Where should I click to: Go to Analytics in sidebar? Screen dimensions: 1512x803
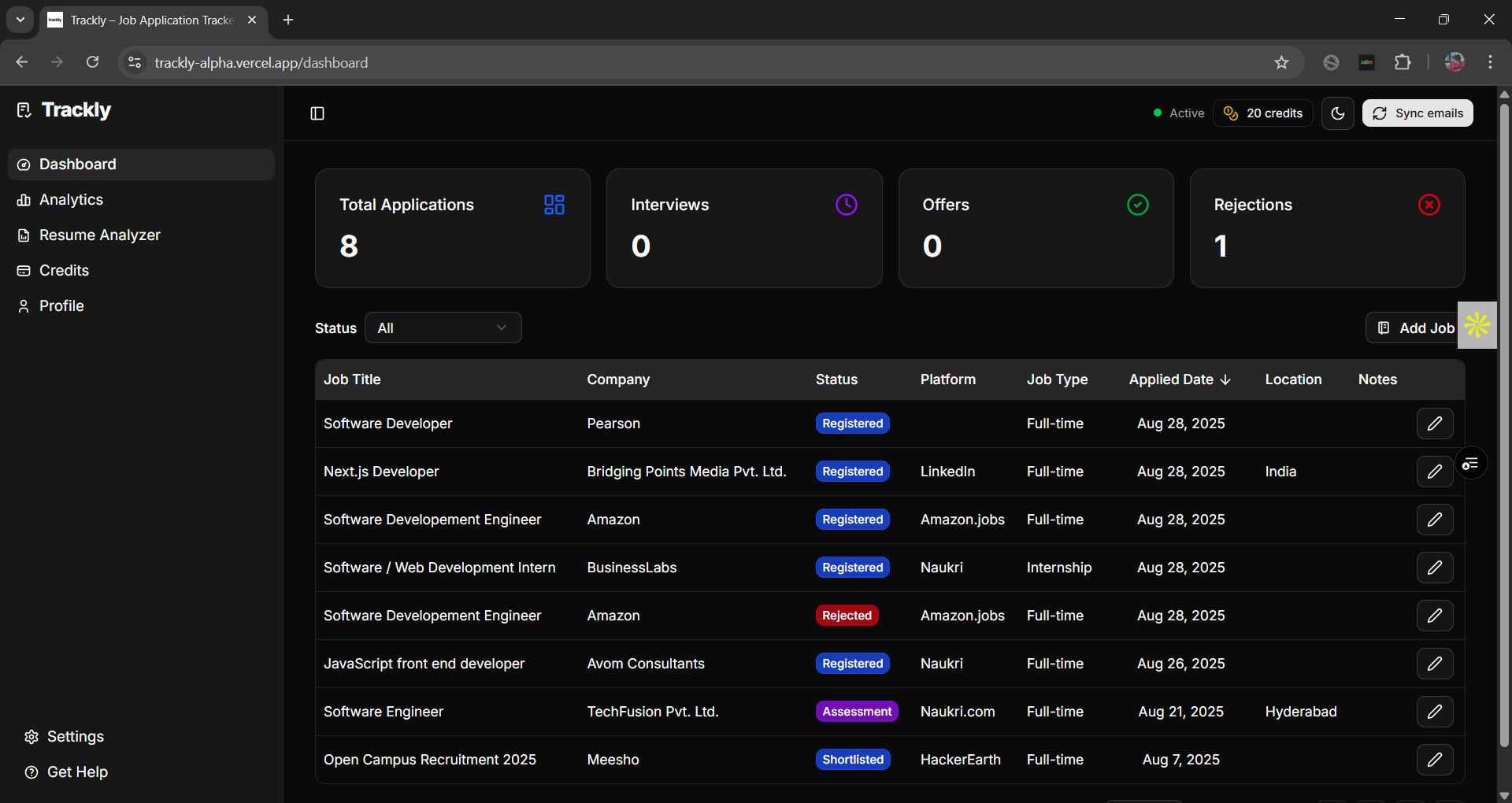(x=141, y=200)
